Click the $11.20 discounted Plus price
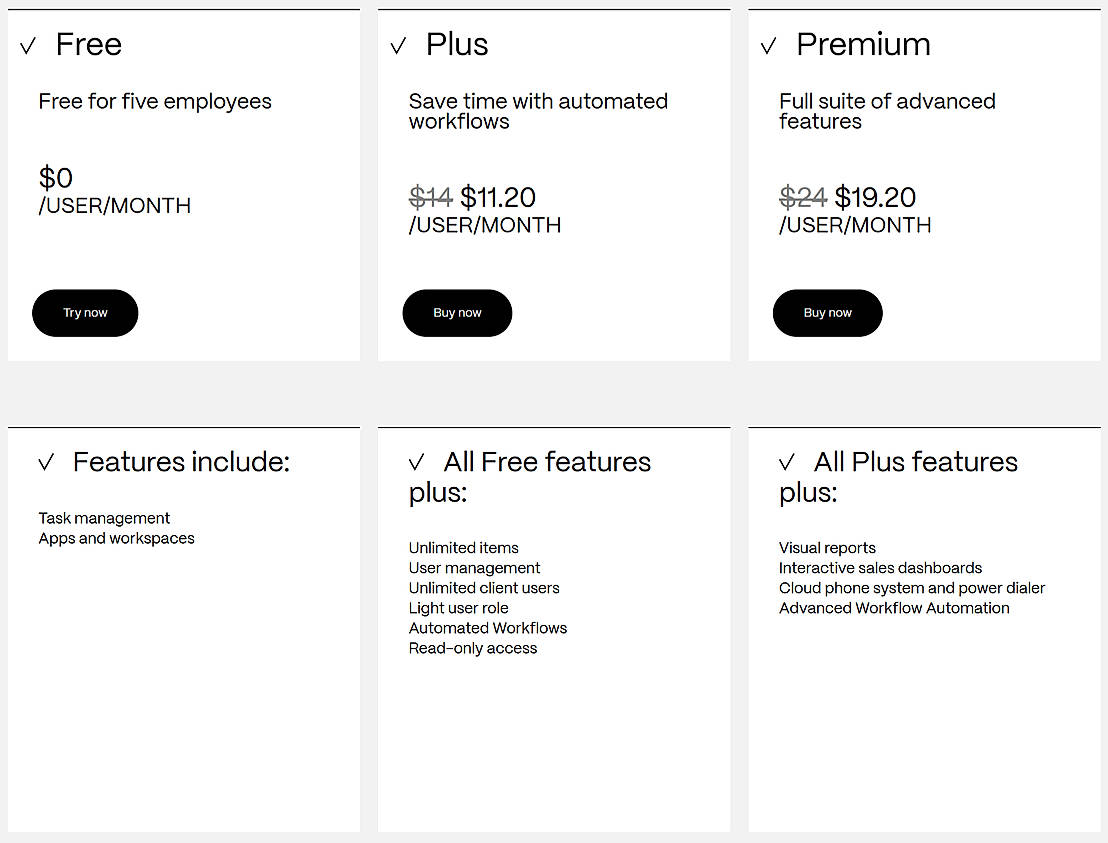 (x=498, y=198)
